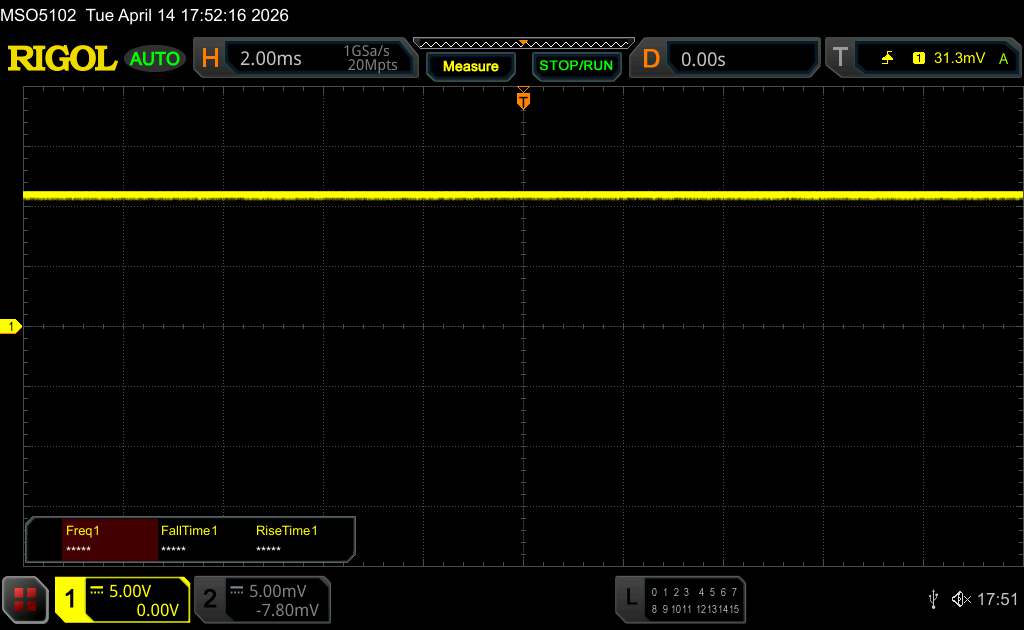The image size is (1024, 630).
Task: Click the USB connection status icon
Action: click(933, 599)
